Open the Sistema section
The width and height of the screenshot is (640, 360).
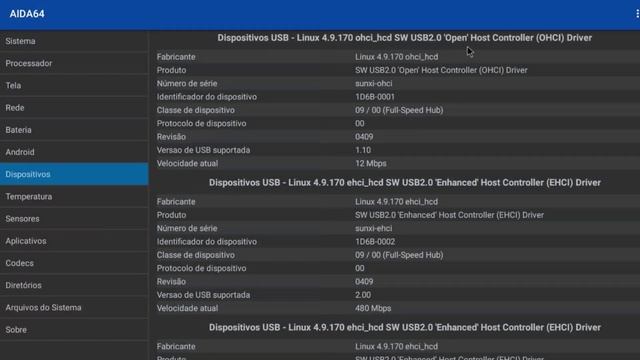click(74, 41)
